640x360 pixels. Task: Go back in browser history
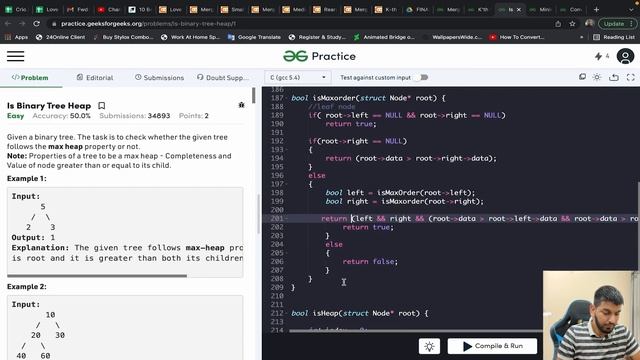pos(8,24)
